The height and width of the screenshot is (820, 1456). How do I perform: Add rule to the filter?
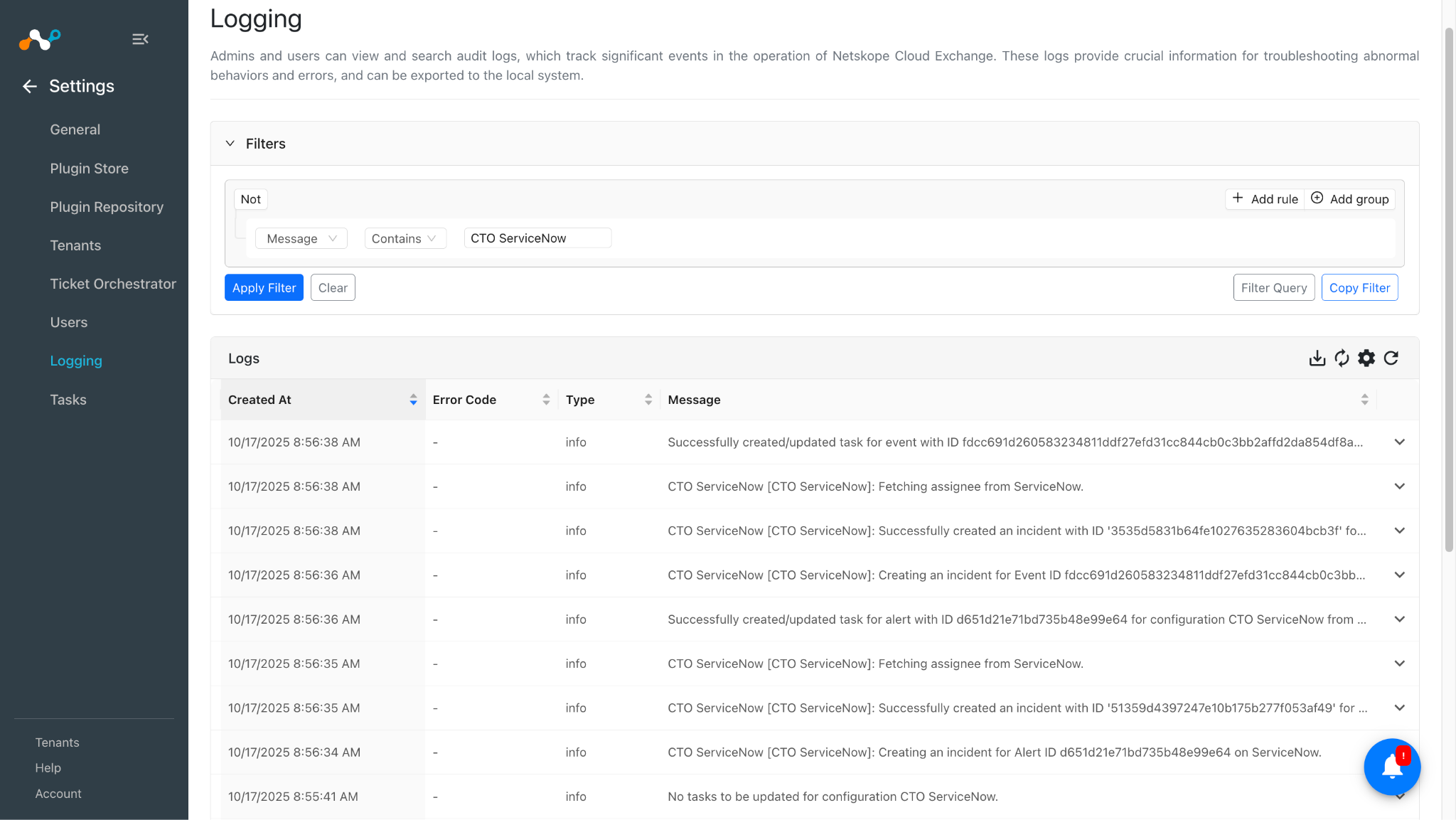click(x=1265, y=199)
